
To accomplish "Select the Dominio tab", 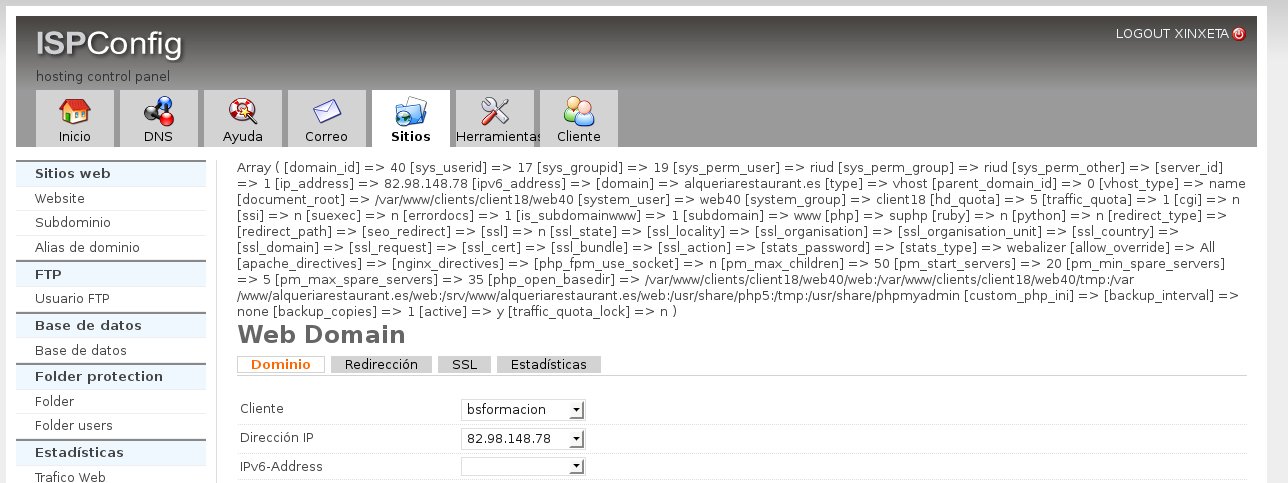I will [x=281, y=365].
